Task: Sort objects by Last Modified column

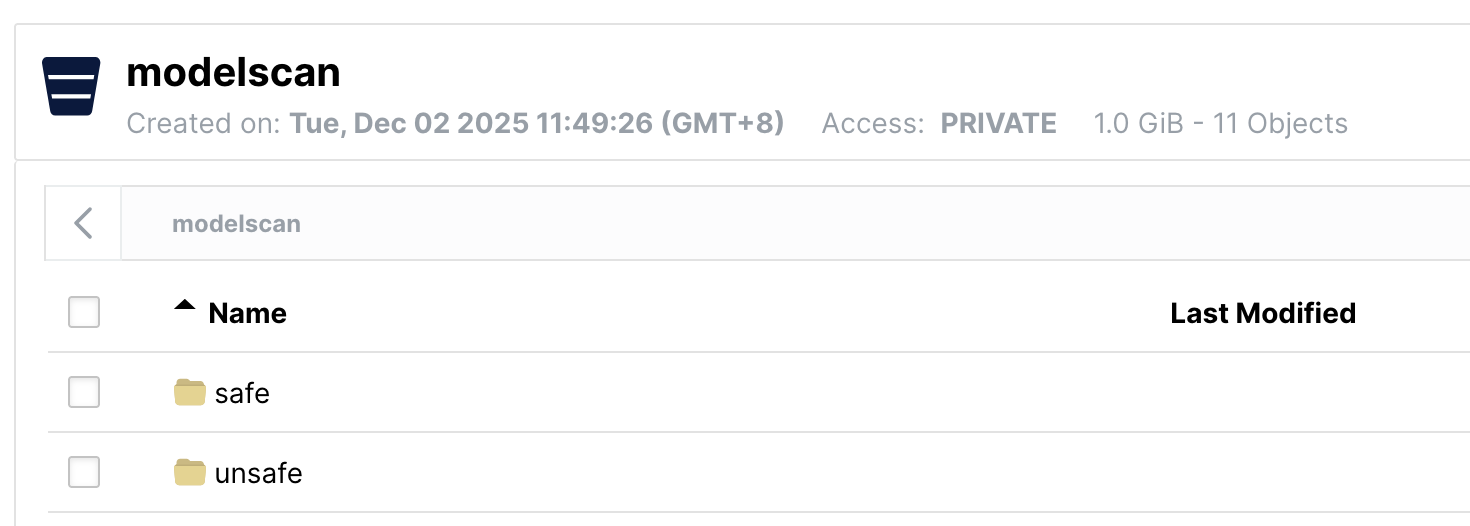Action: click(x=1262, y=313)
